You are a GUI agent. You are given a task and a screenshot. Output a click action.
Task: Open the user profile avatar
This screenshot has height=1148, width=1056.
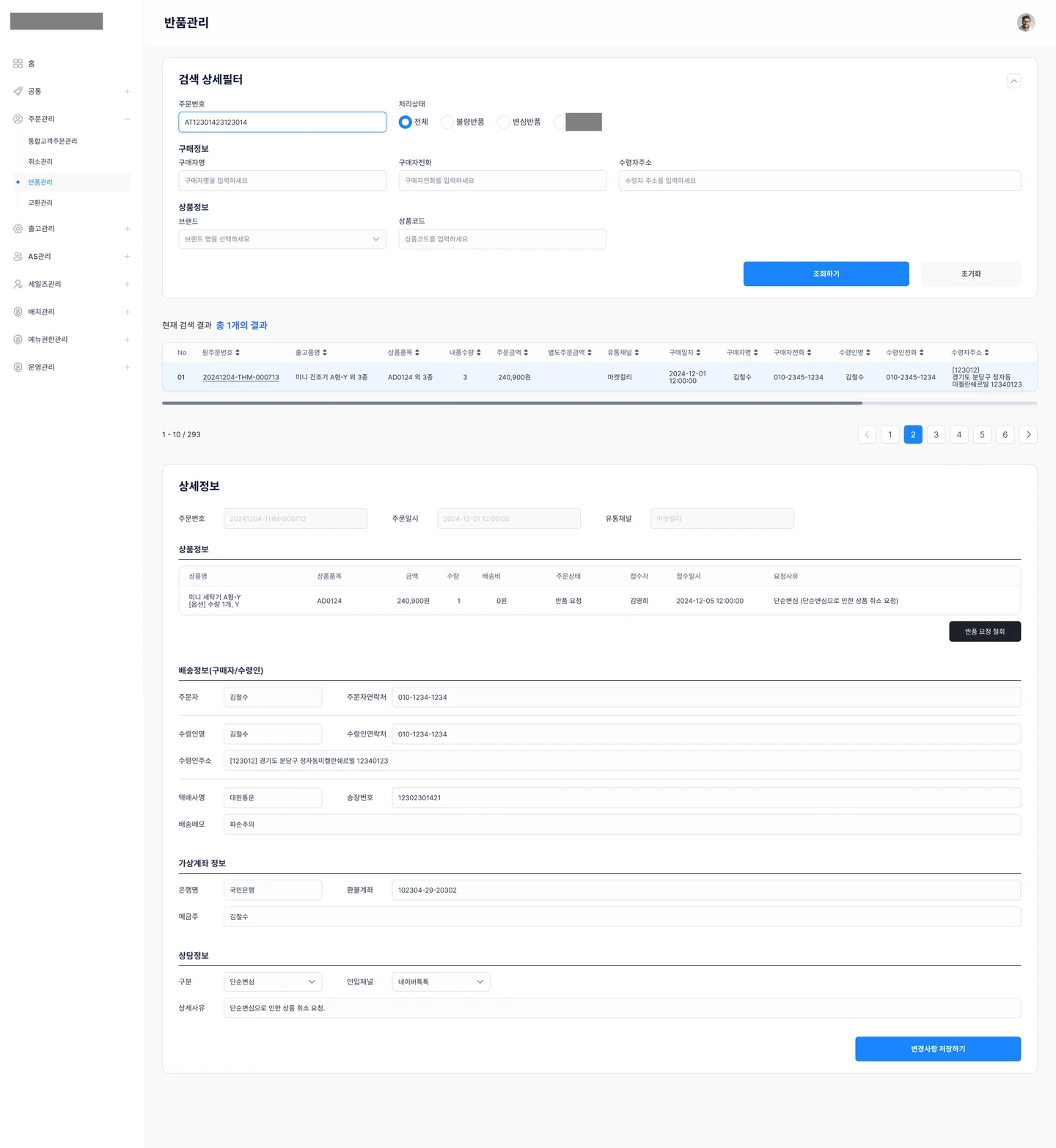[x=1026, y=23]
